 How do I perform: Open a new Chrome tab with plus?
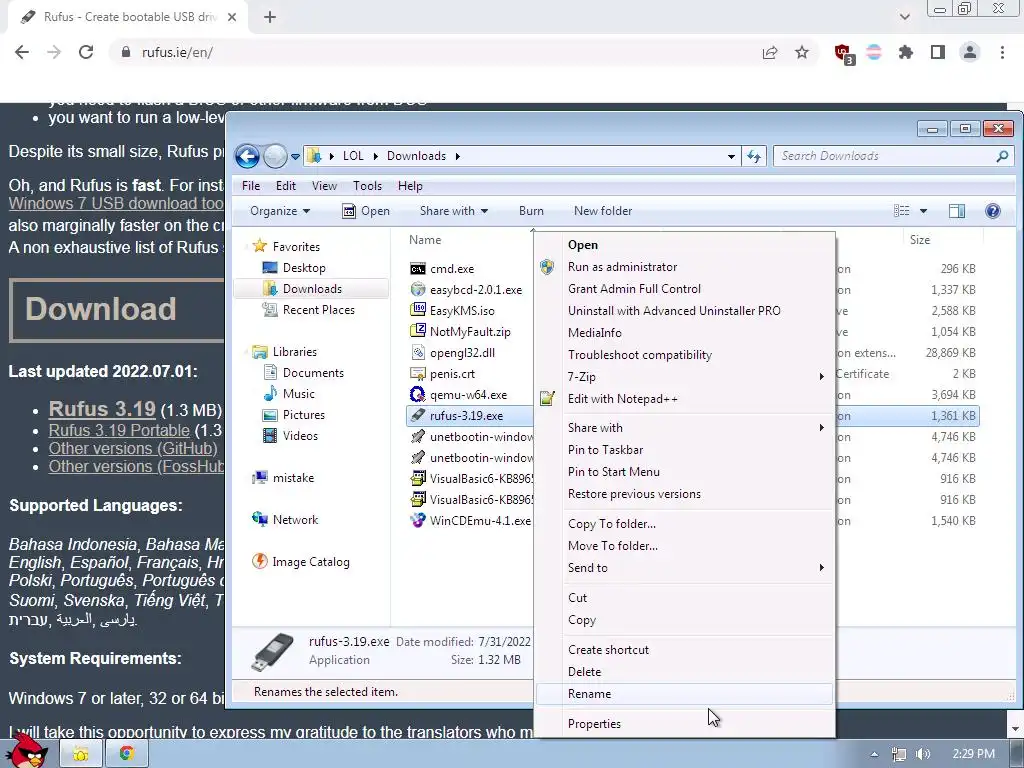(270, 17)
